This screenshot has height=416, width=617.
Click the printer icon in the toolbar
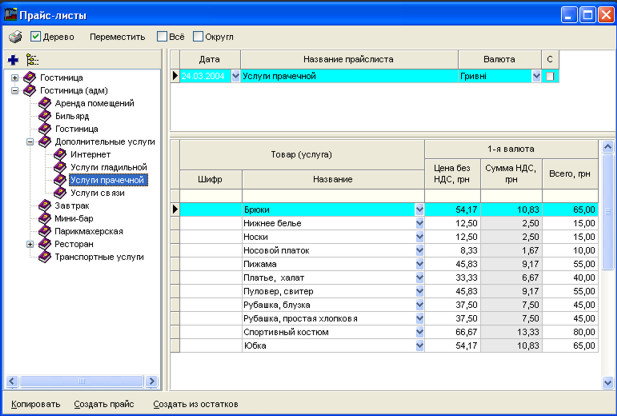tap(15, 37)
